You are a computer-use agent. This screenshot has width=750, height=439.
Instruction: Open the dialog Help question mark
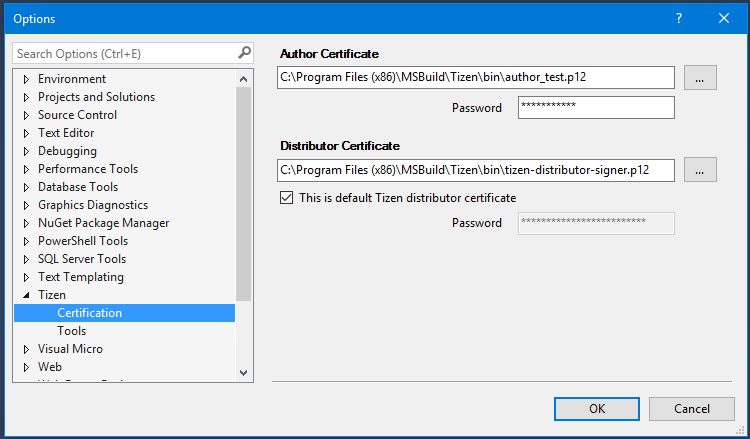point(679,18)
